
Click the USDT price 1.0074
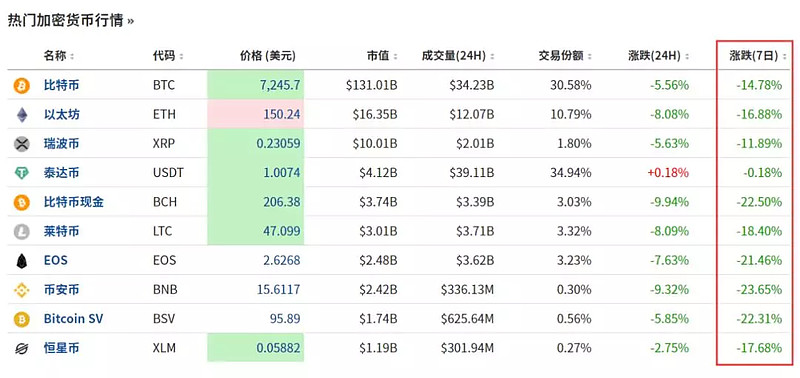282,173
